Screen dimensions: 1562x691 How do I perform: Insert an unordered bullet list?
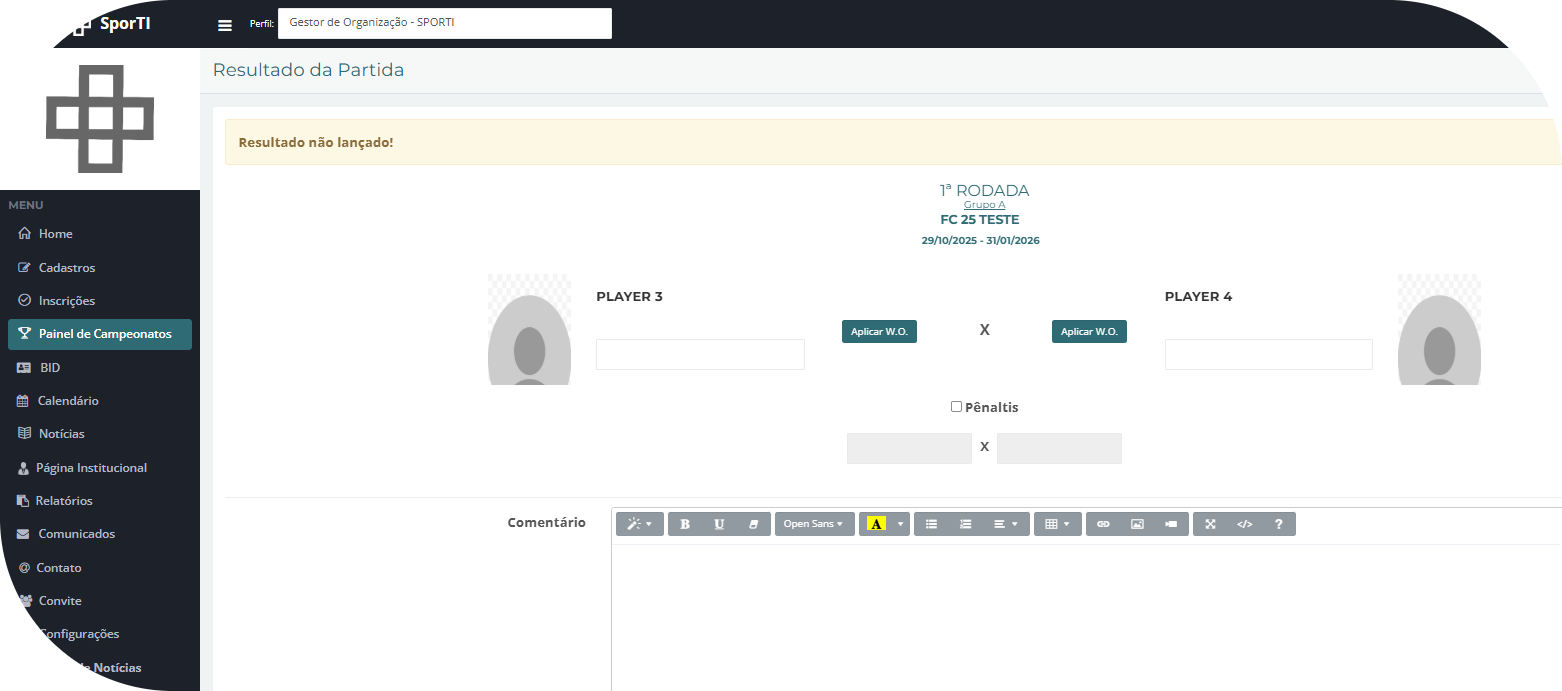click(x=931, y=524)
